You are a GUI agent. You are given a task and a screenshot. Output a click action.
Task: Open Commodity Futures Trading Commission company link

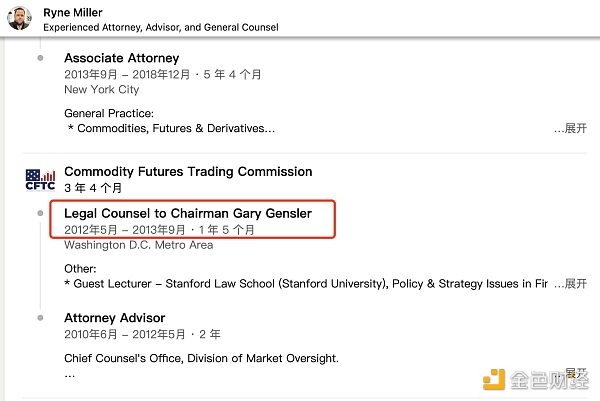188,172
